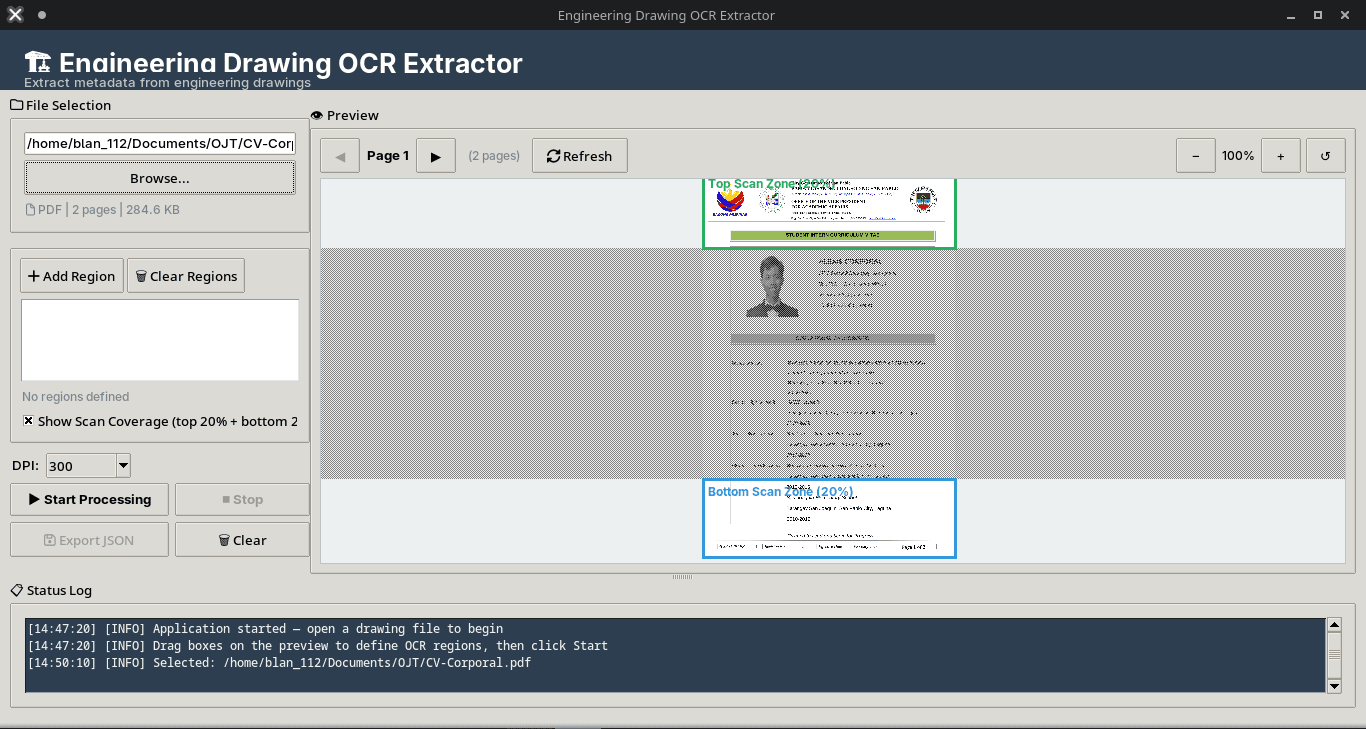The image size is (1366, 729).
Task: Click the File Selection folder icon
Action: click(17, 105)
